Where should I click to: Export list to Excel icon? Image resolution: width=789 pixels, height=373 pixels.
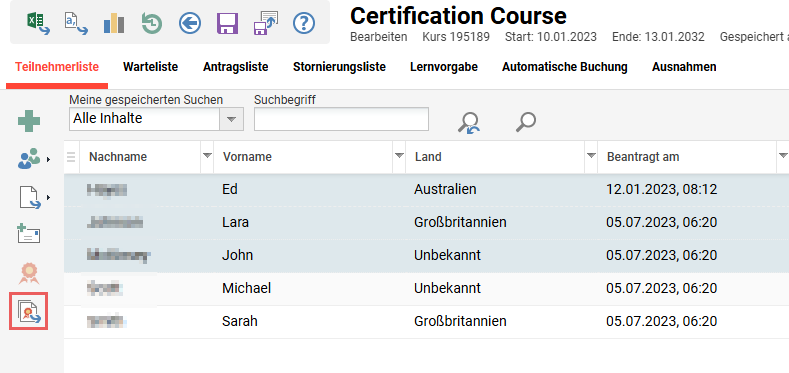click(38, 23)
